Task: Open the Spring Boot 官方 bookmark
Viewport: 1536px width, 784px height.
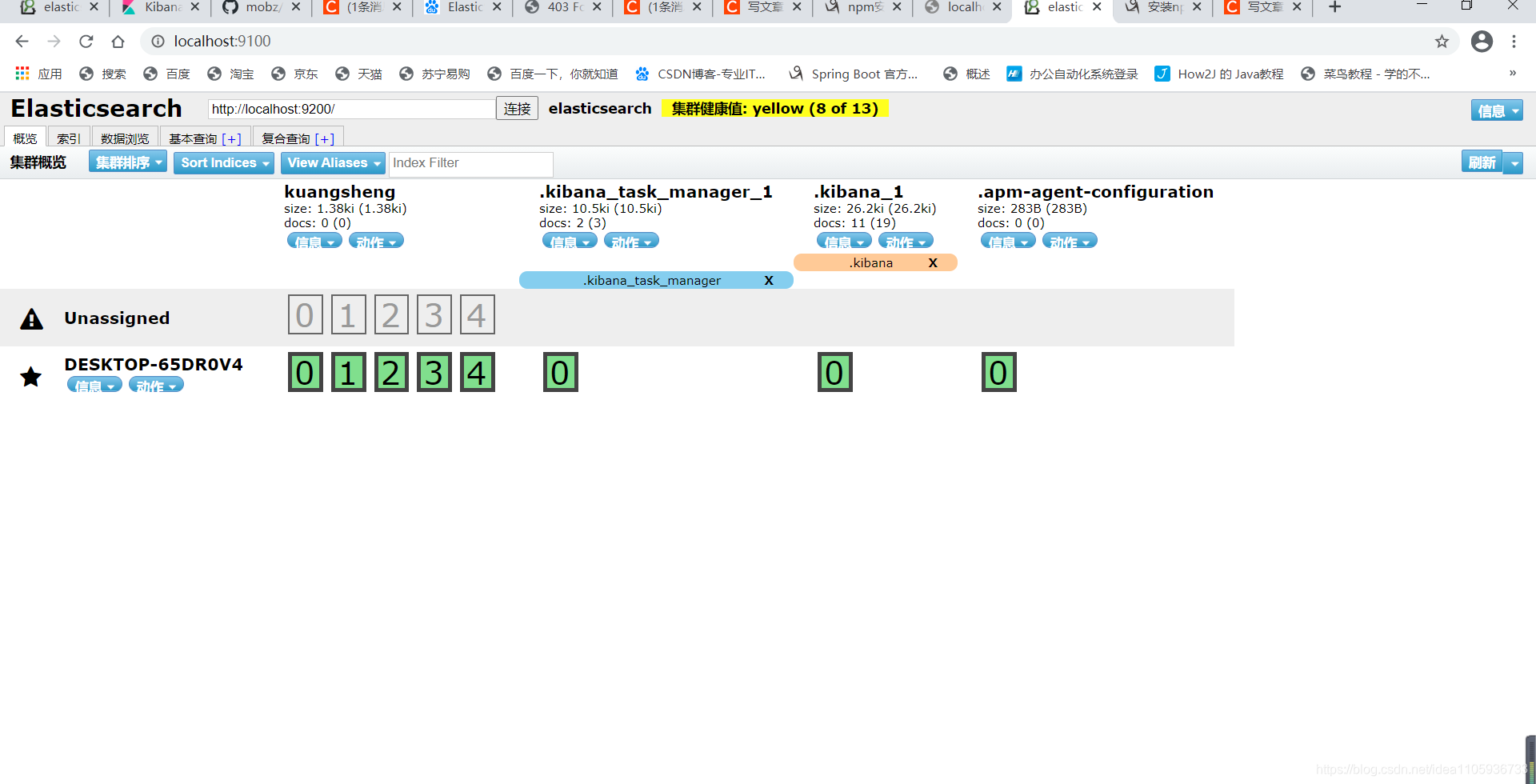Action: (x=853, y=74)
